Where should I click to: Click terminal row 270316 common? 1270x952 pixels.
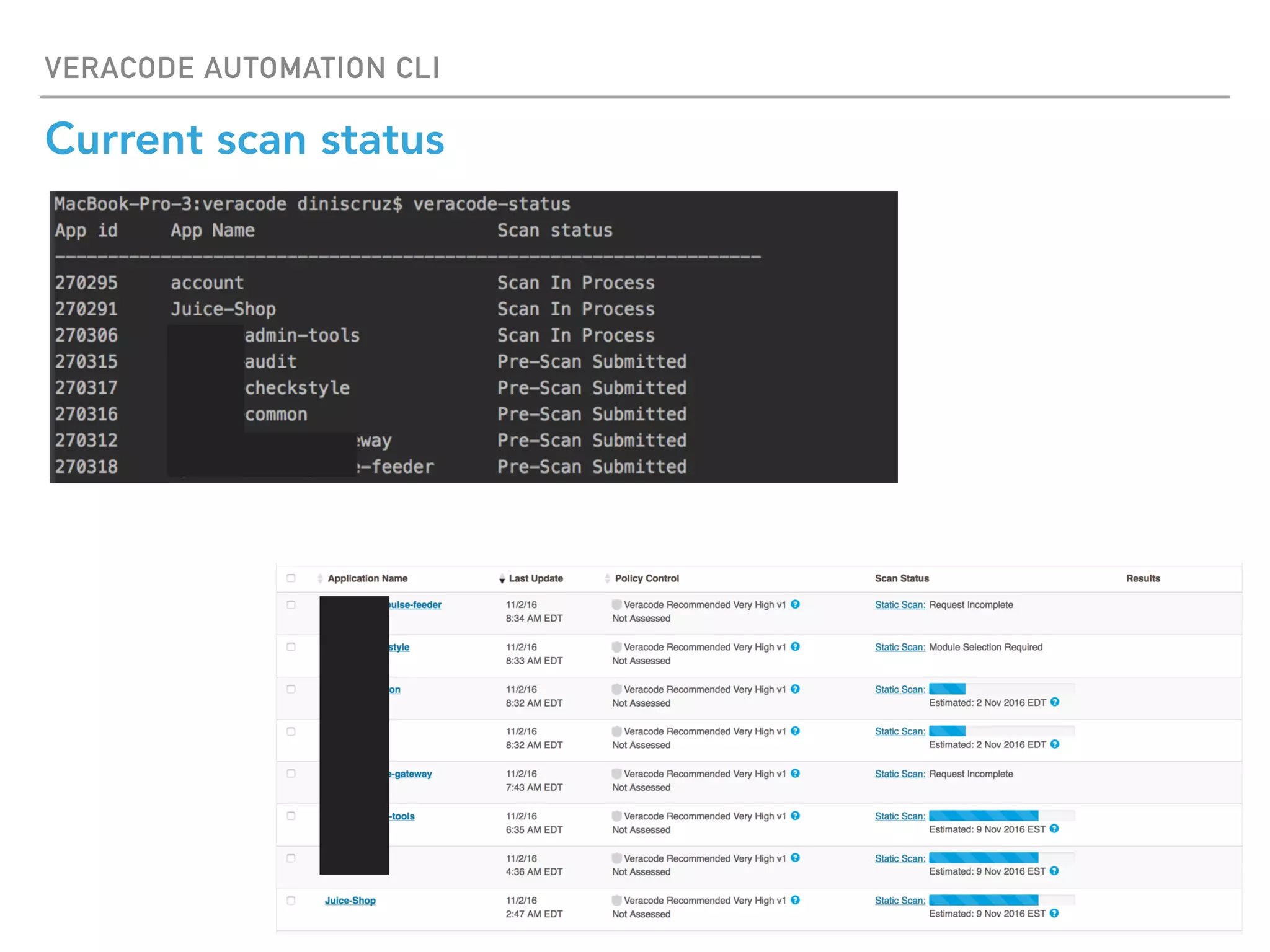click(371, 414)
